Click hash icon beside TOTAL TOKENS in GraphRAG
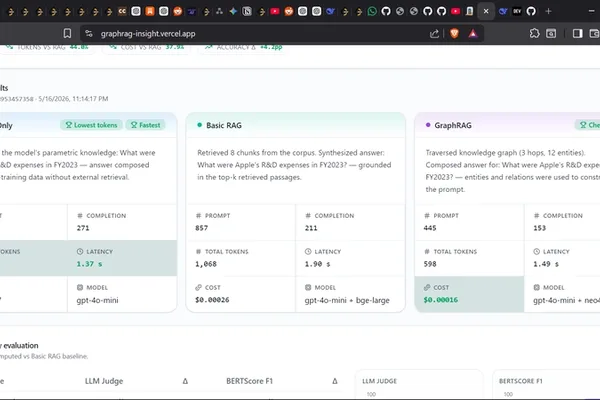The width and height of the screenshot is (600, 400). pyautogui.click(x=427, y=252)
